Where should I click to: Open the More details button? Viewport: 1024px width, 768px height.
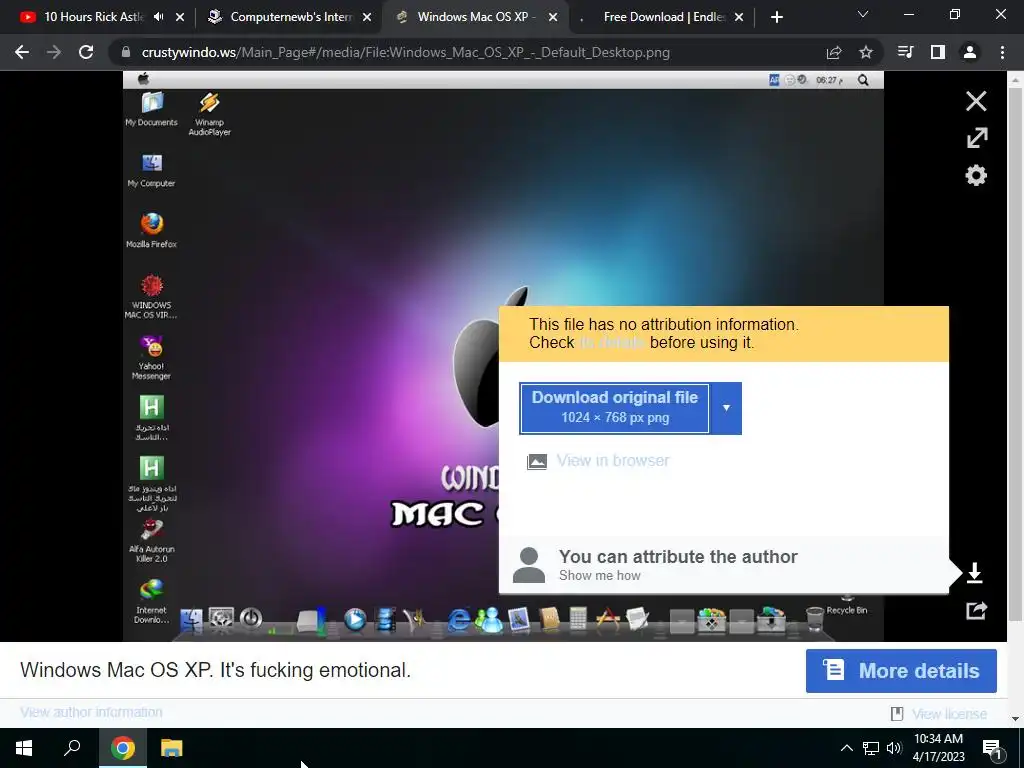point(901,671)
